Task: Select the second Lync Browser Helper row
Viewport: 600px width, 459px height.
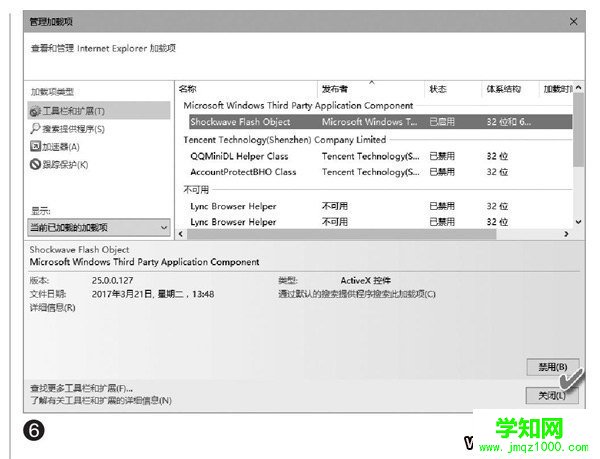Action: (x=380, y=222)
